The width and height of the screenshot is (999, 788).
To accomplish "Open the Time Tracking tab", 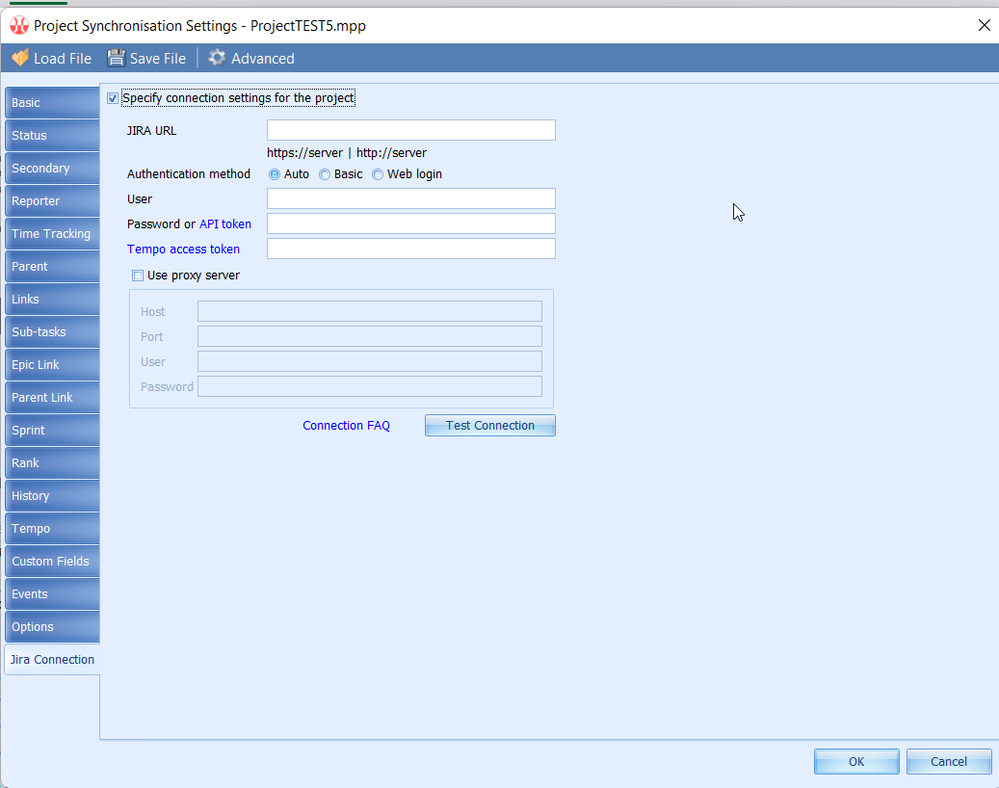I will pos(52,234).
